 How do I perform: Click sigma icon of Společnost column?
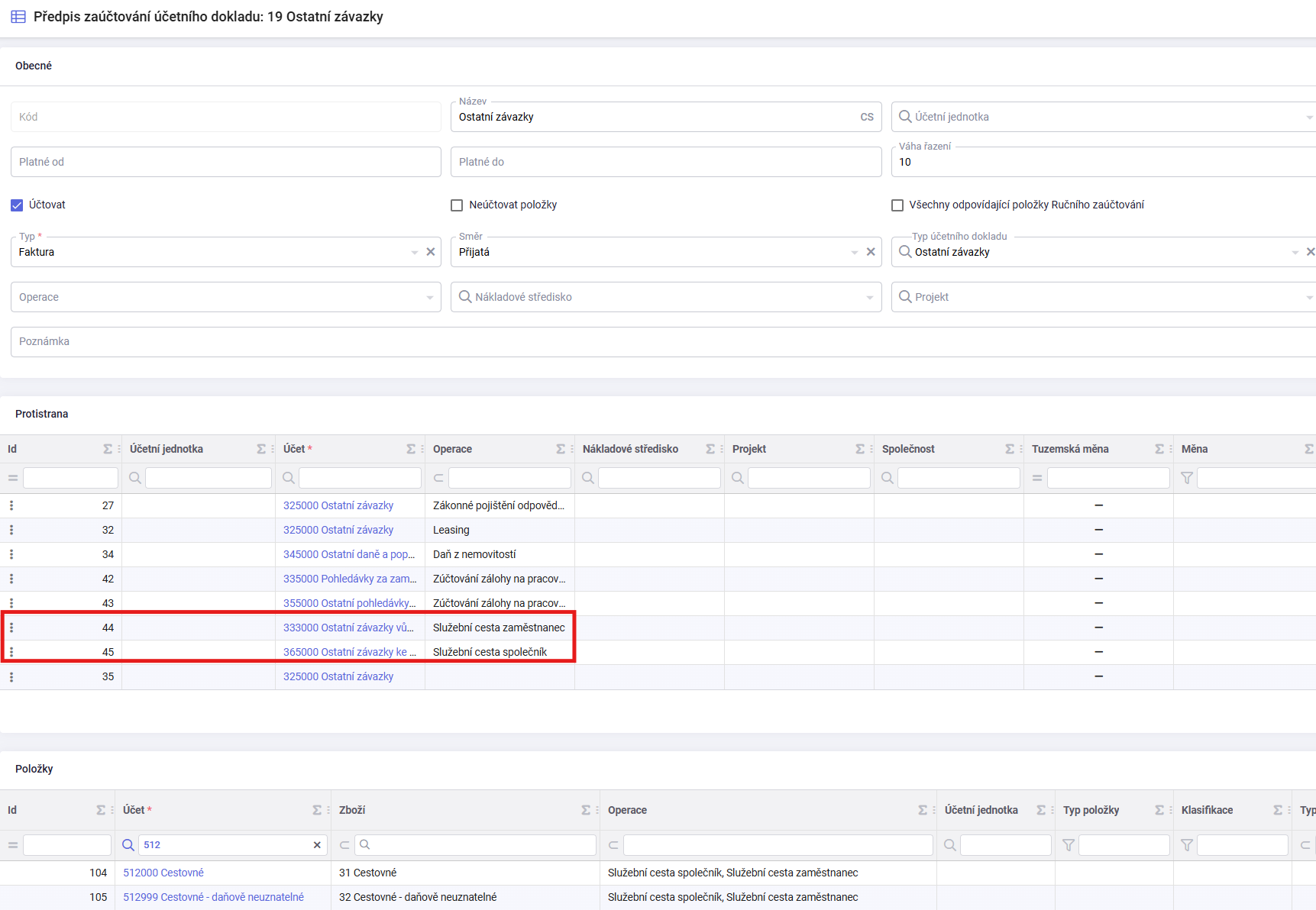pos(1010,449)
